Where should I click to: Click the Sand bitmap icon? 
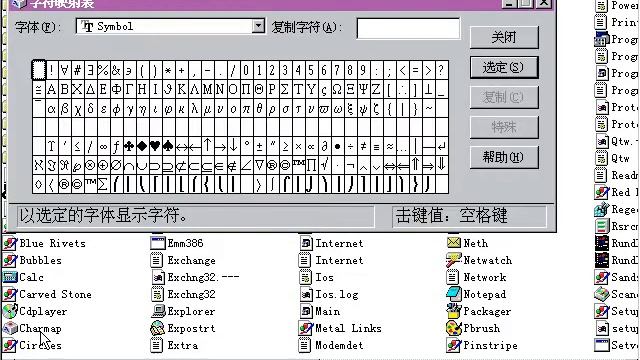602,277
